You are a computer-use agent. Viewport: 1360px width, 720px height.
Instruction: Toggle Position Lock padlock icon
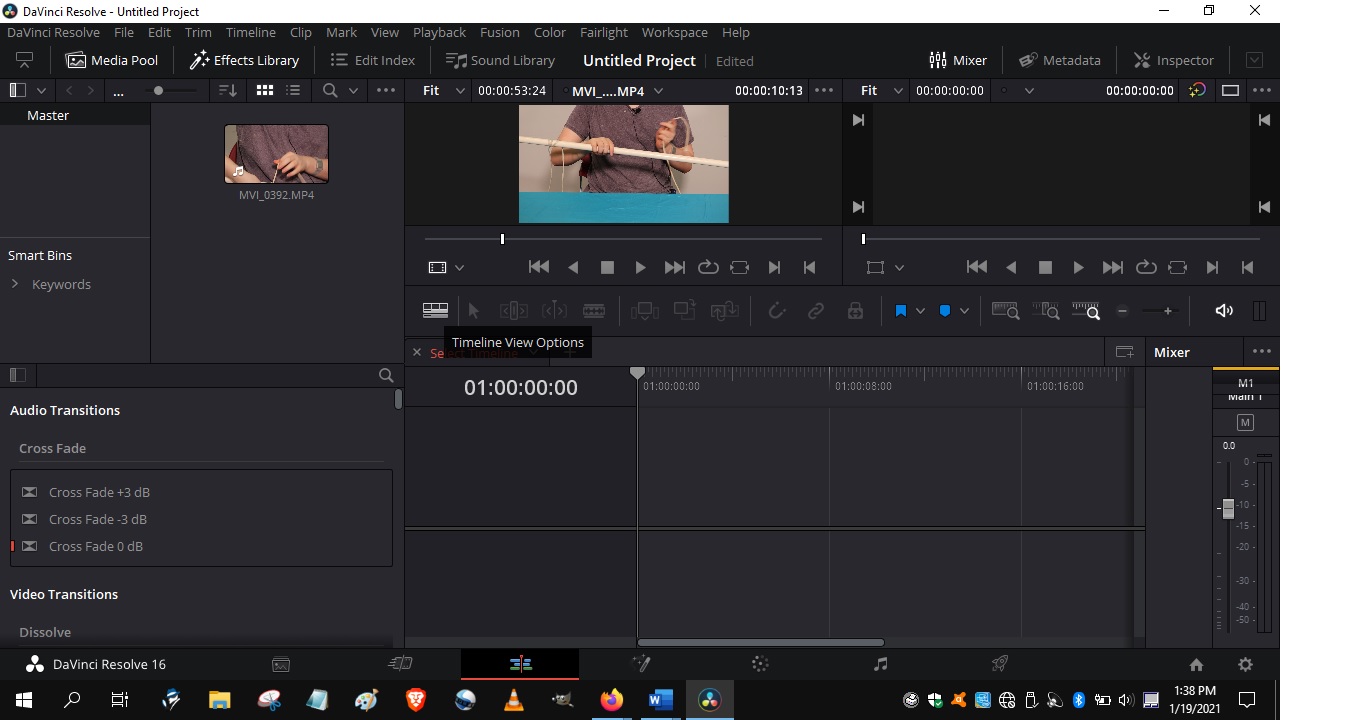(x=855, y=311)
